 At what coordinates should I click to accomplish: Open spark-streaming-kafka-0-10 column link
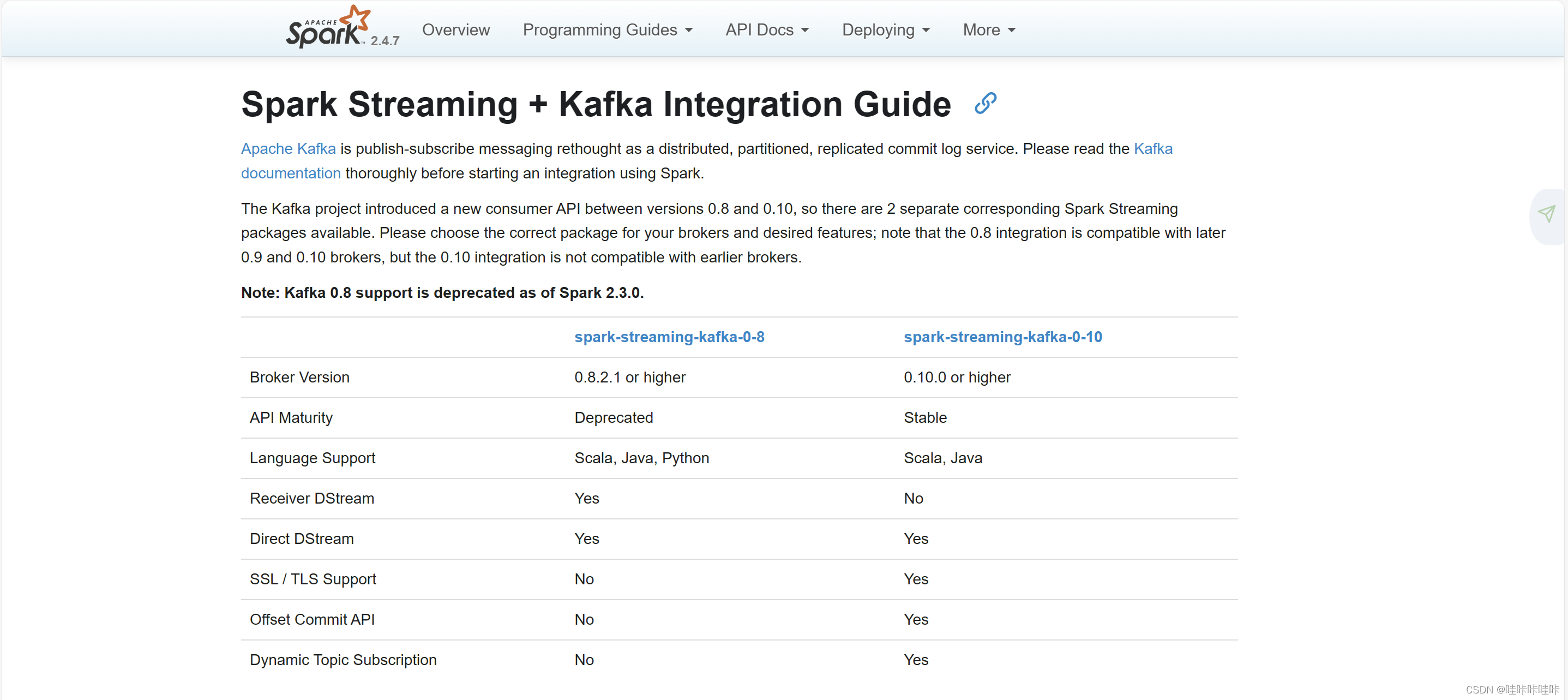click(1002, 337)
